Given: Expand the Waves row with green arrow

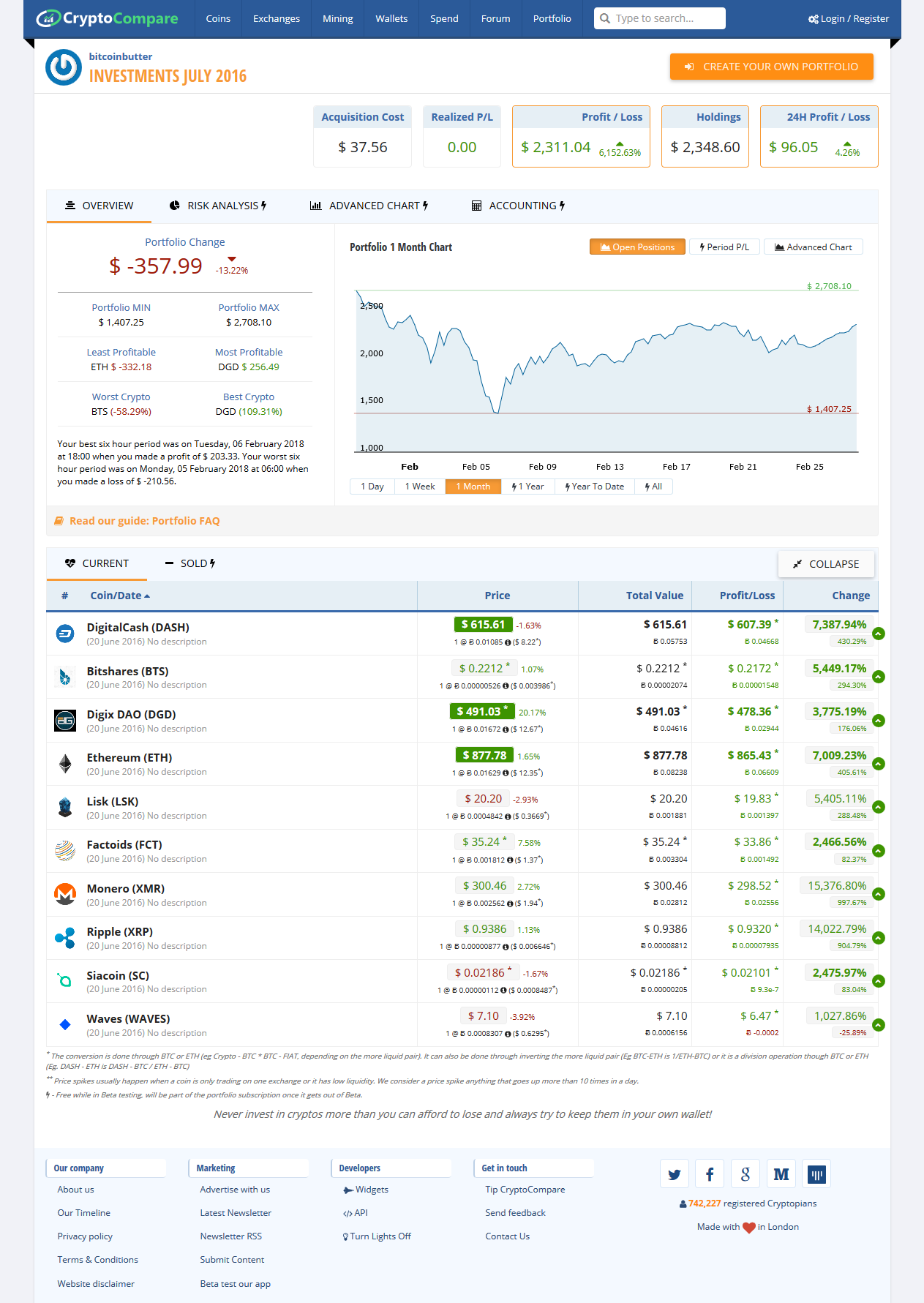Looking at the screenshot, I should point(879,1025).
